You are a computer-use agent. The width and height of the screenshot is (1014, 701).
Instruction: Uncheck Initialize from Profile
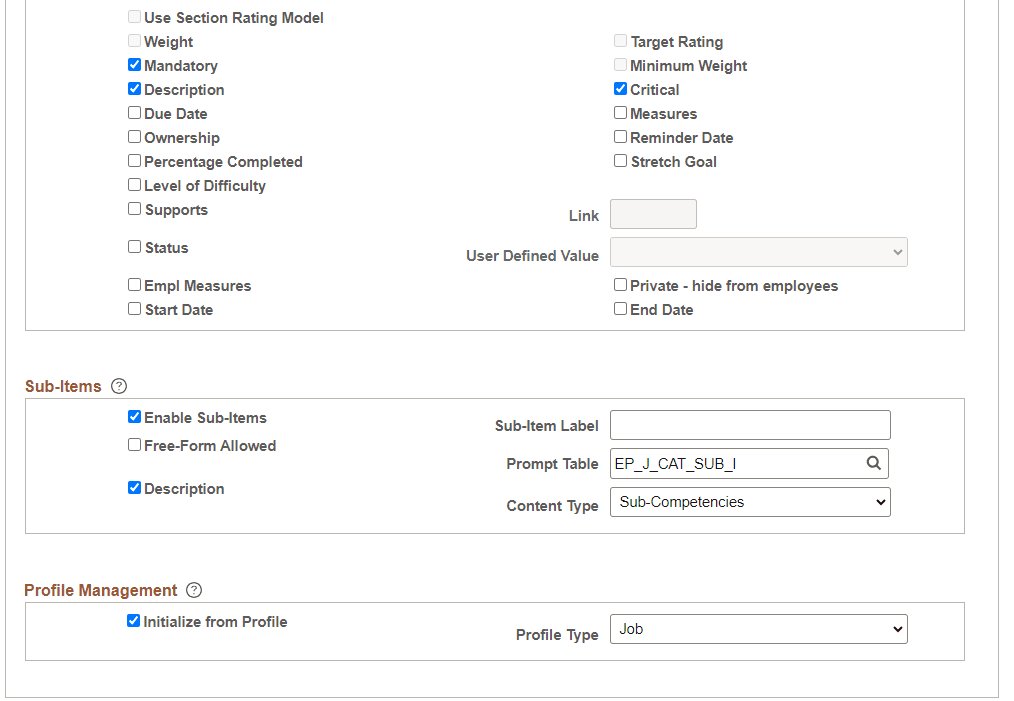133,620
